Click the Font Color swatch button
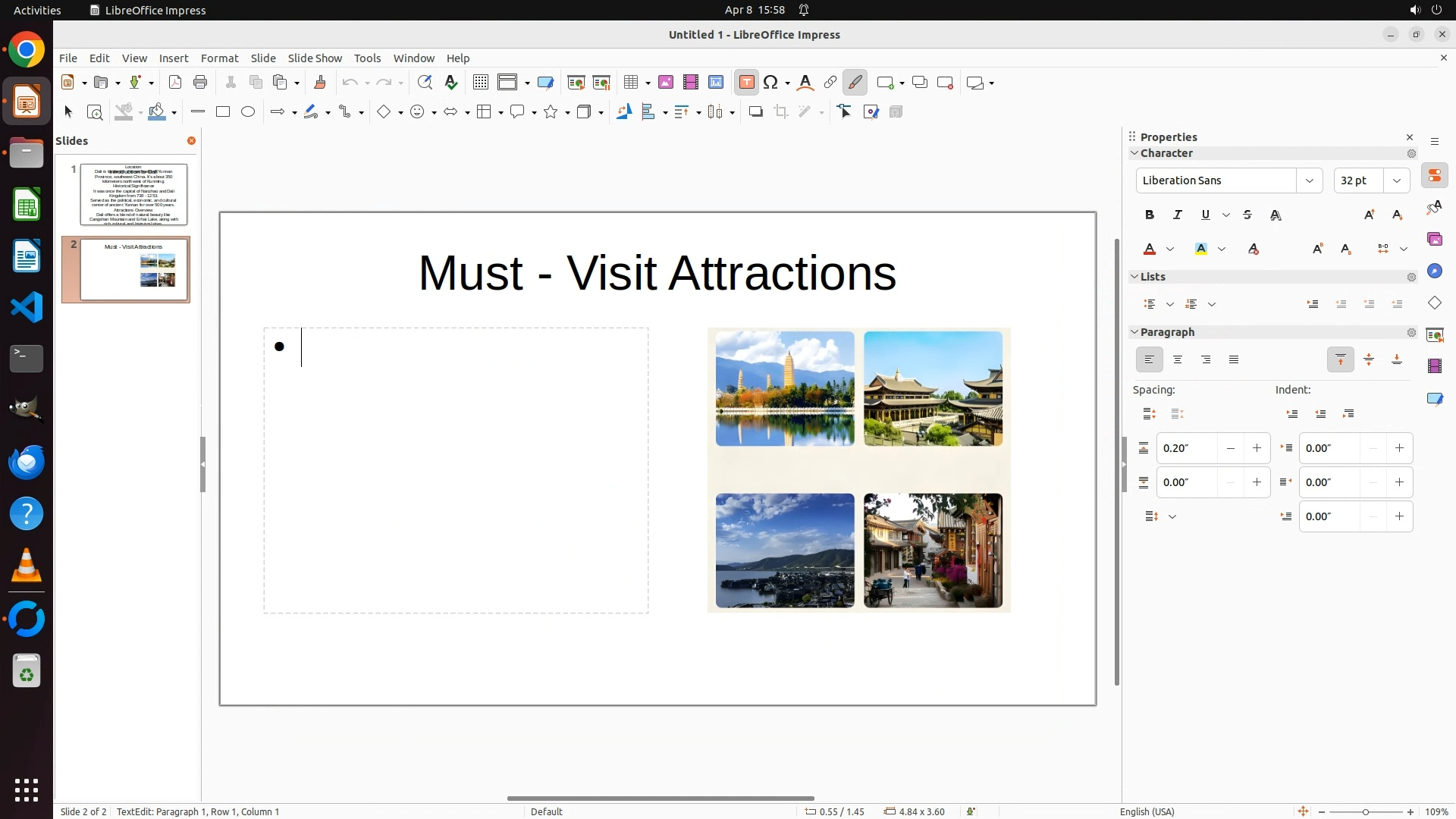The image size is (1456, 819). click(x=1150, y=249)
